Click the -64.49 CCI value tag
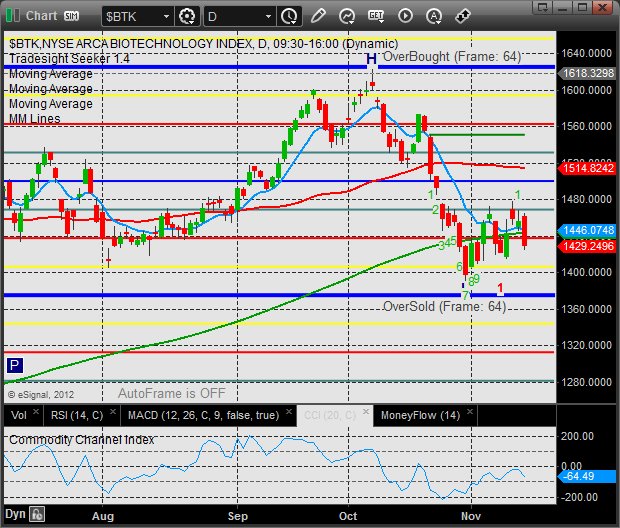 [587, 476]
